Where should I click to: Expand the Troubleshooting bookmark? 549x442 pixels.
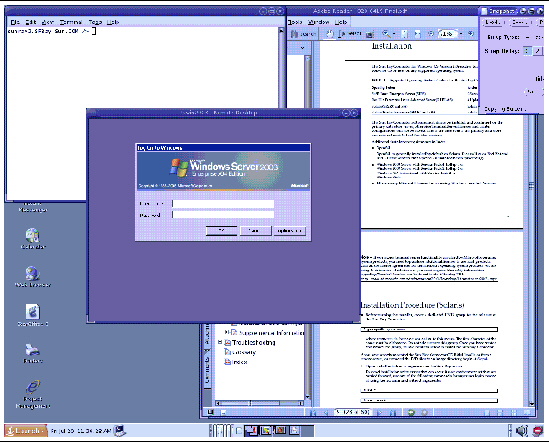(220, 342)
